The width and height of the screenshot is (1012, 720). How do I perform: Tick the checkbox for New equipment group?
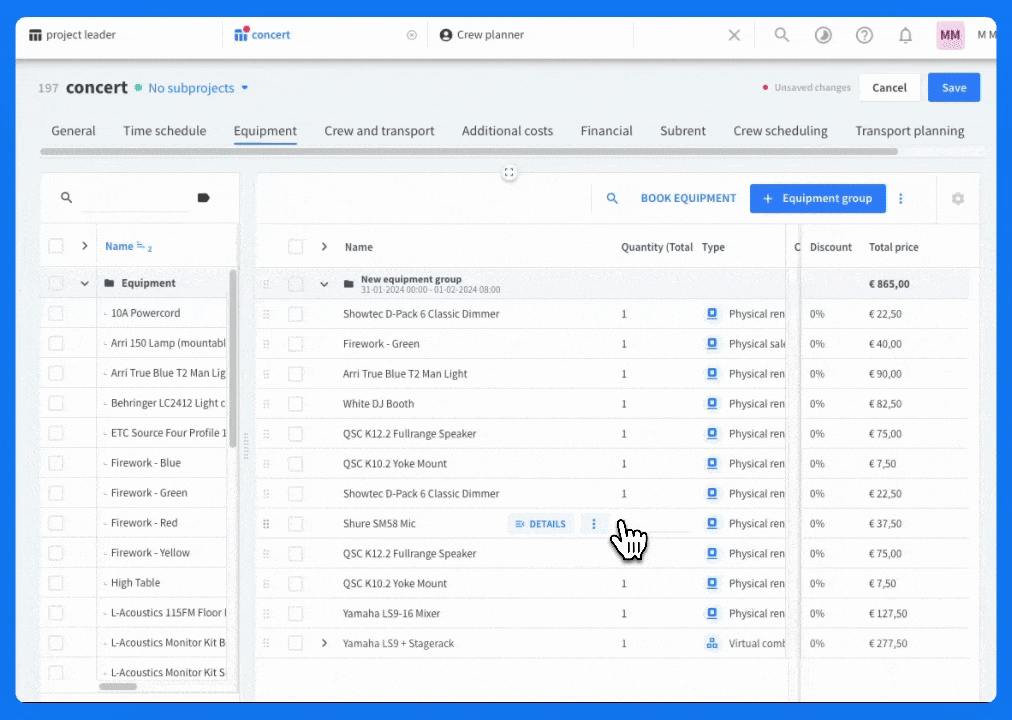296,284
